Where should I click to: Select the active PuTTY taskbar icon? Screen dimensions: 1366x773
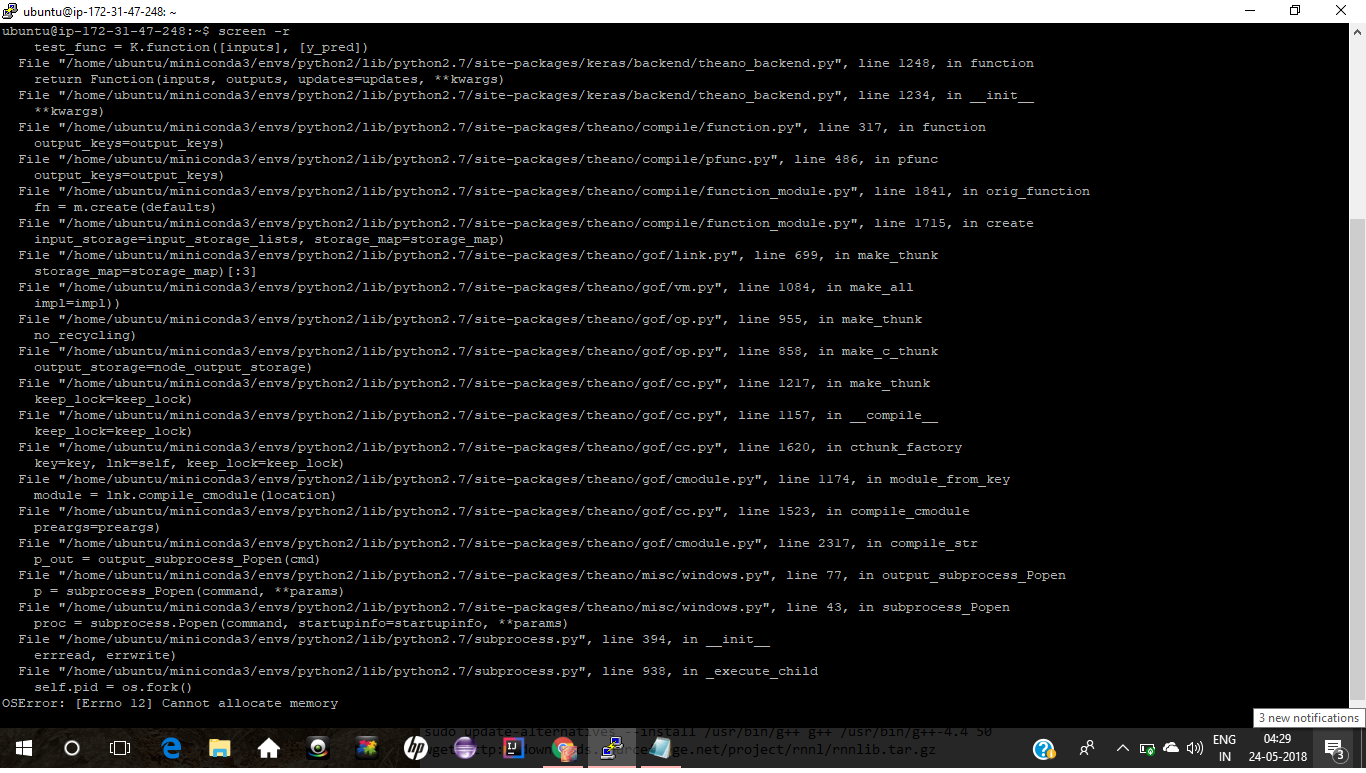612,748
